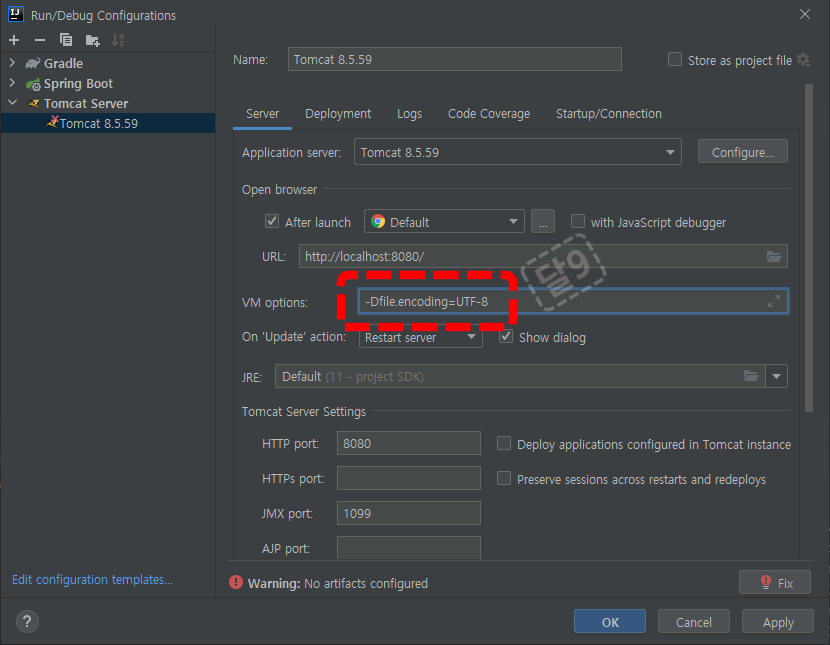Image resolution: width=830 pixels, height=645 pixels.
Task: Browse using URL field folder icon
Action: click(x=774, y=257)
